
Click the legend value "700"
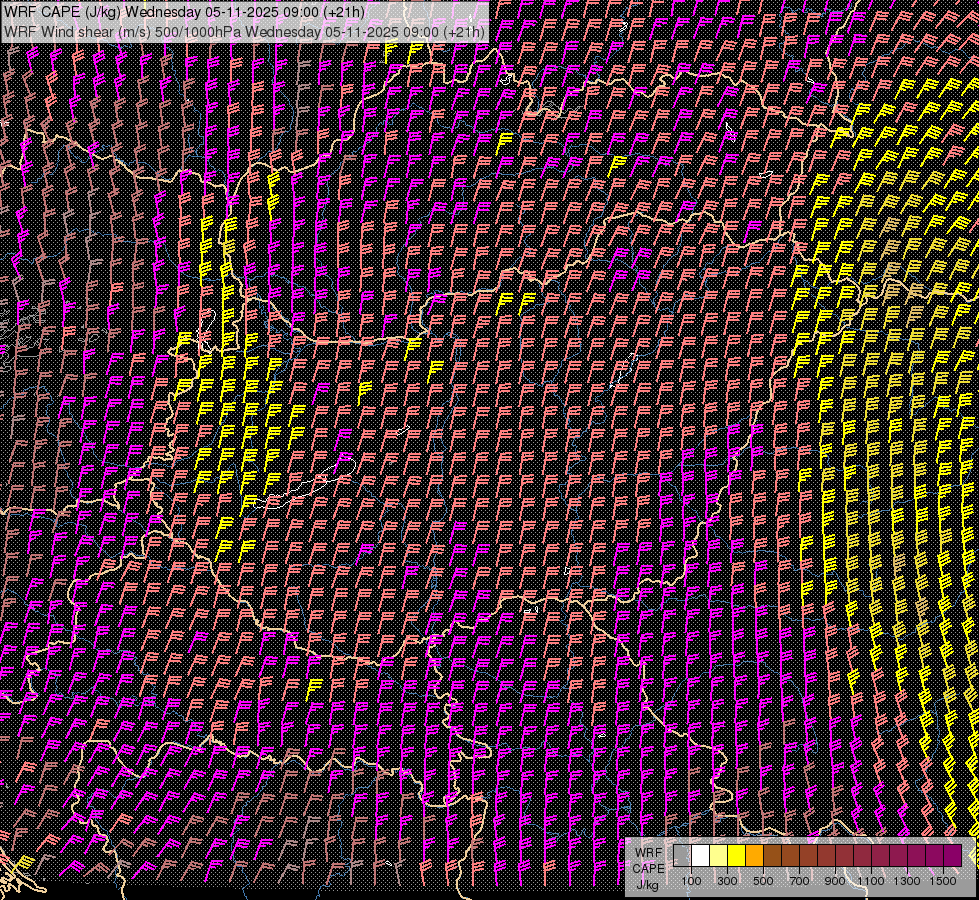(x=799, y=881)
